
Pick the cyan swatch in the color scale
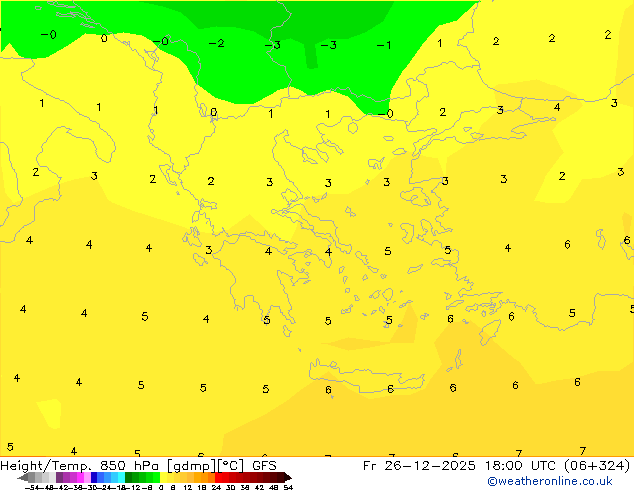(122, 477)
